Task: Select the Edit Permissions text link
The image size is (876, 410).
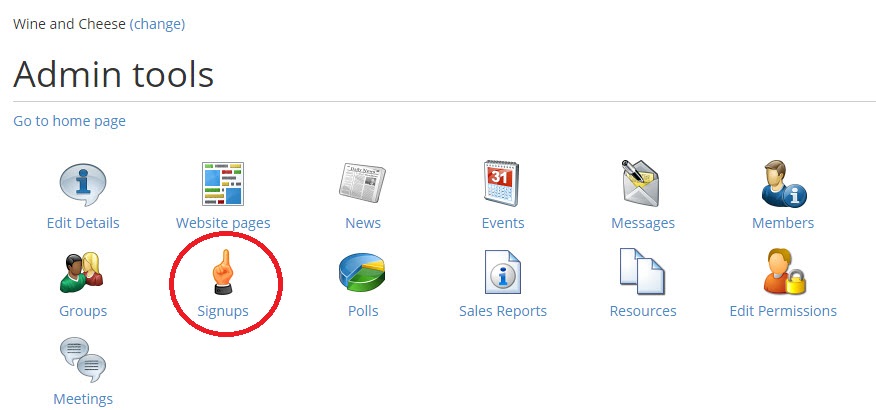Action: click(783, 311)
